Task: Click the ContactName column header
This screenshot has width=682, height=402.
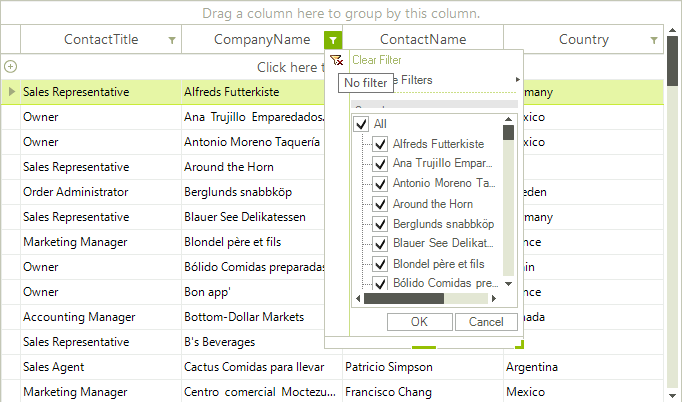Action: pyautogui.click(x=423, y=40)
